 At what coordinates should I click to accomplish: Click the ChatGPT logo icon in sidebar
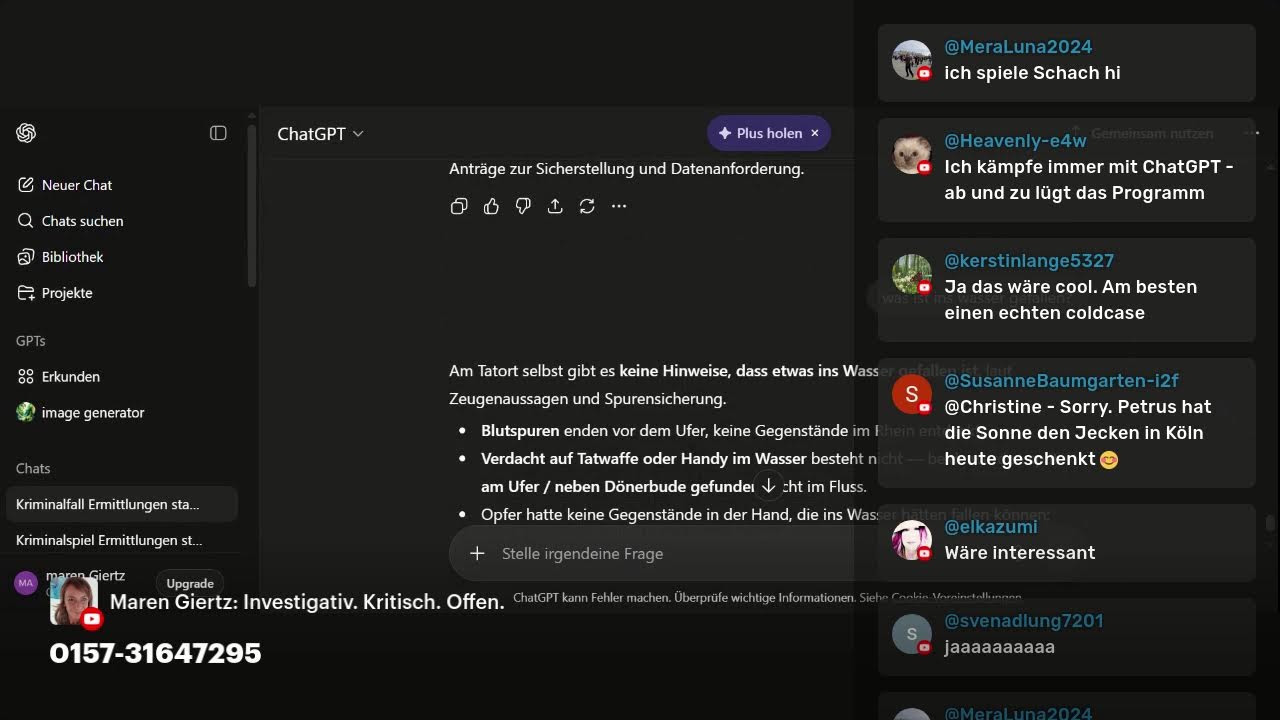click(x=26, y=133)
